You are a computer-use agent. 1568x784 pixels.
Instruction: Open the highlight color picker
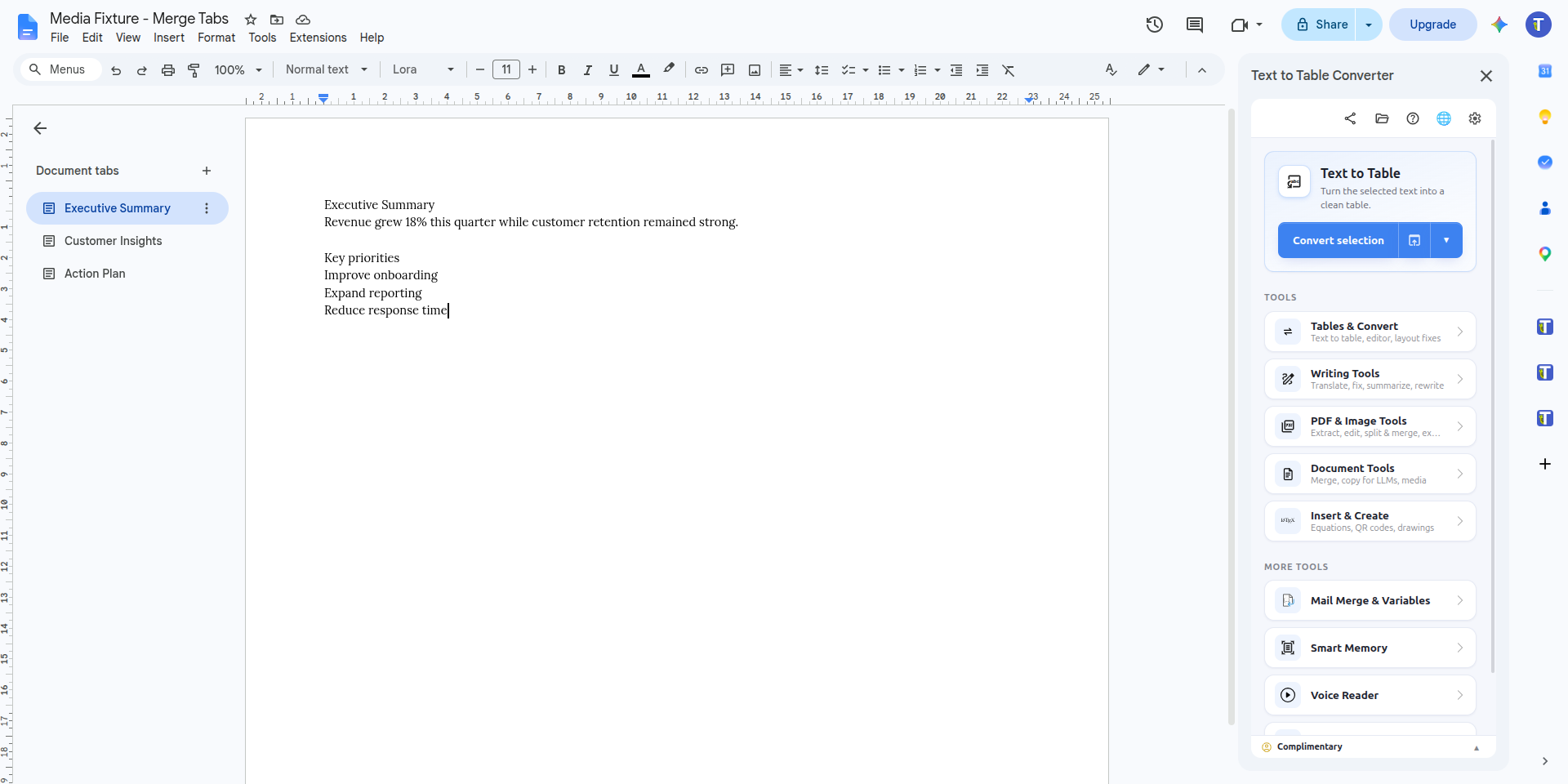[x=669, y=70]
